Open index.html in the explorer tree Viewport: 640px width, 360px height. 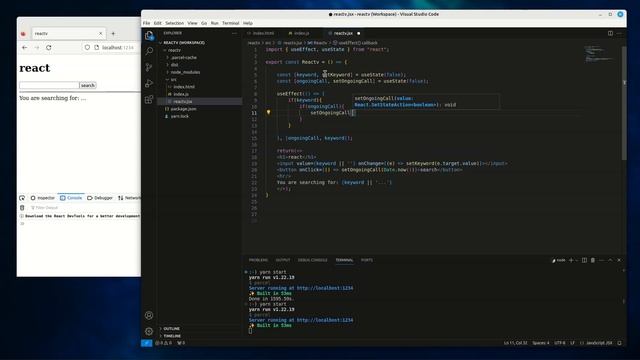184,87
